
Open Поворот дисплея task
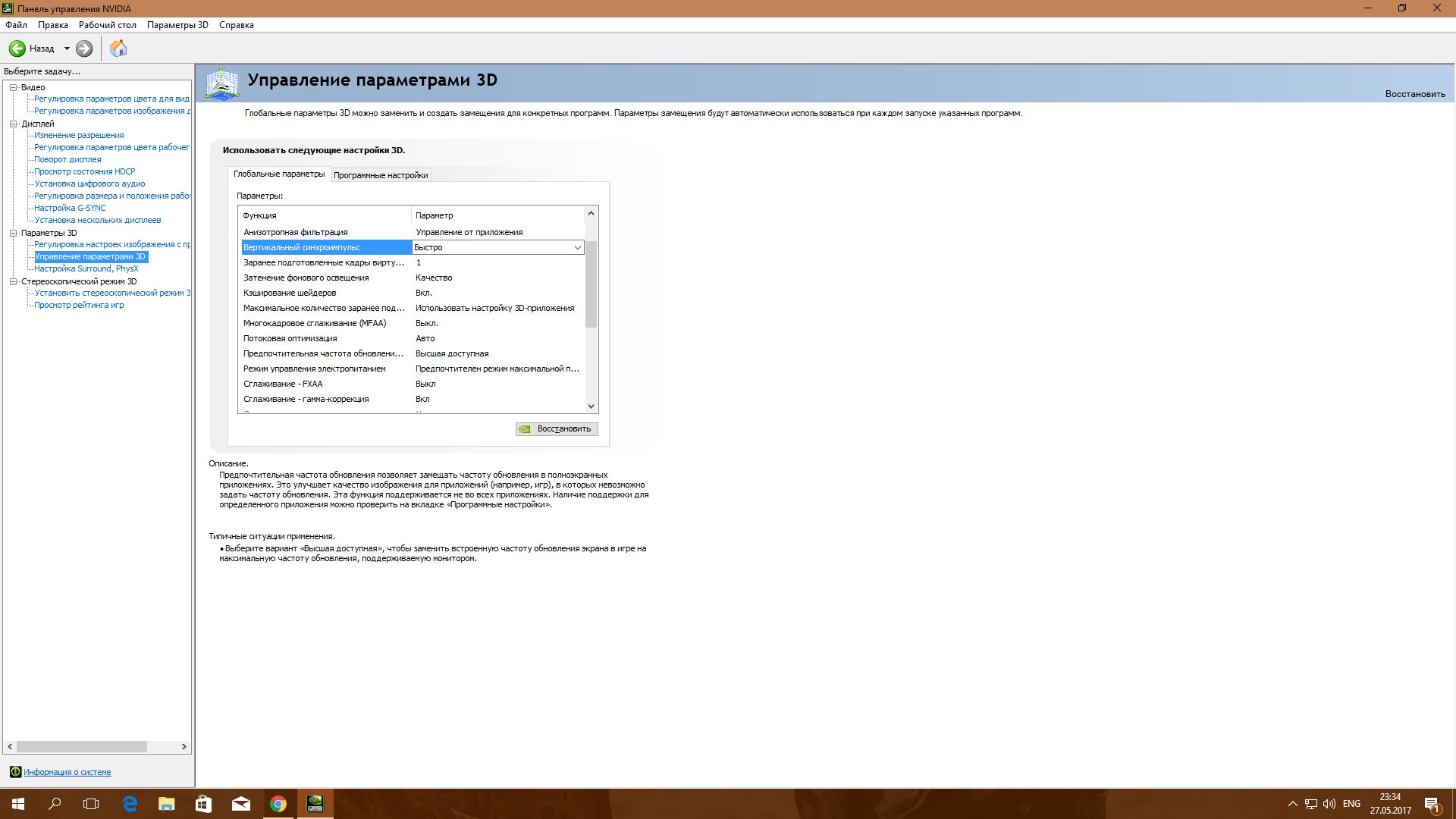pyautogui.click(x=67, y=159)
